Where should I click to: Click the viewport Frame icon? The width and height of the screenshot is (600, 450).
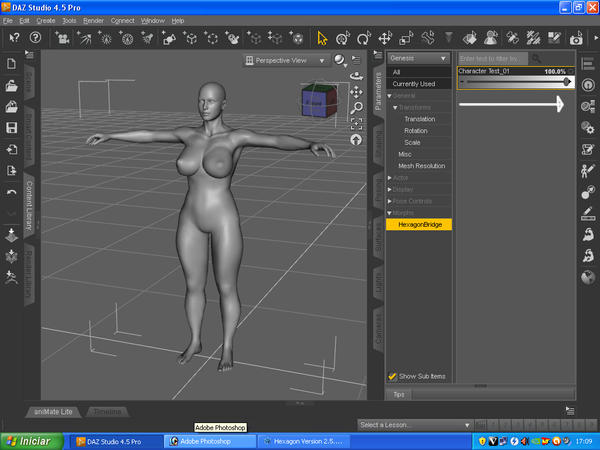(356, 124)
